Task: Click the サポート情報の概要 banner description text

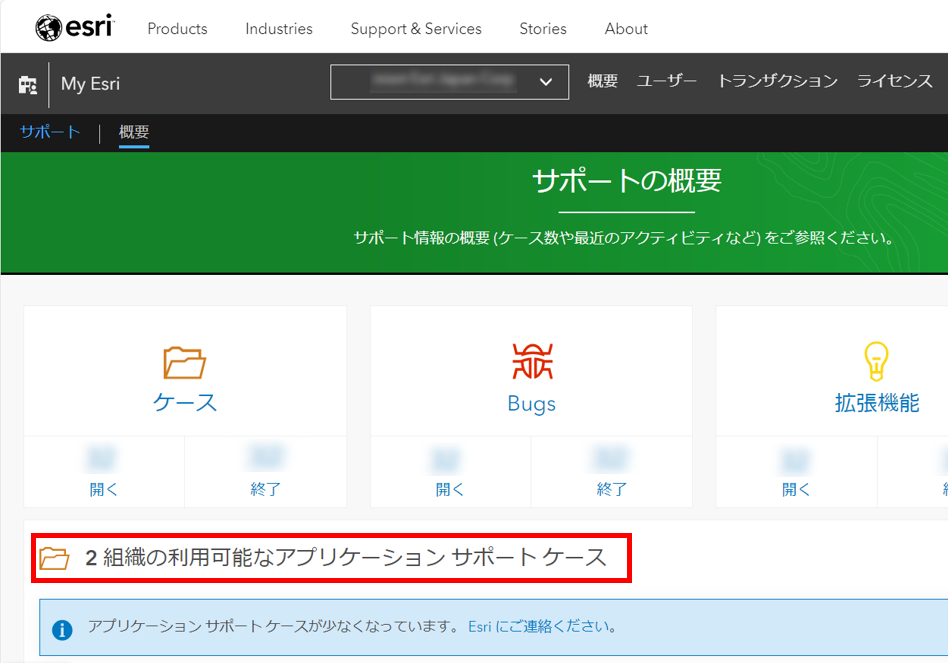Action: (624, 238)
